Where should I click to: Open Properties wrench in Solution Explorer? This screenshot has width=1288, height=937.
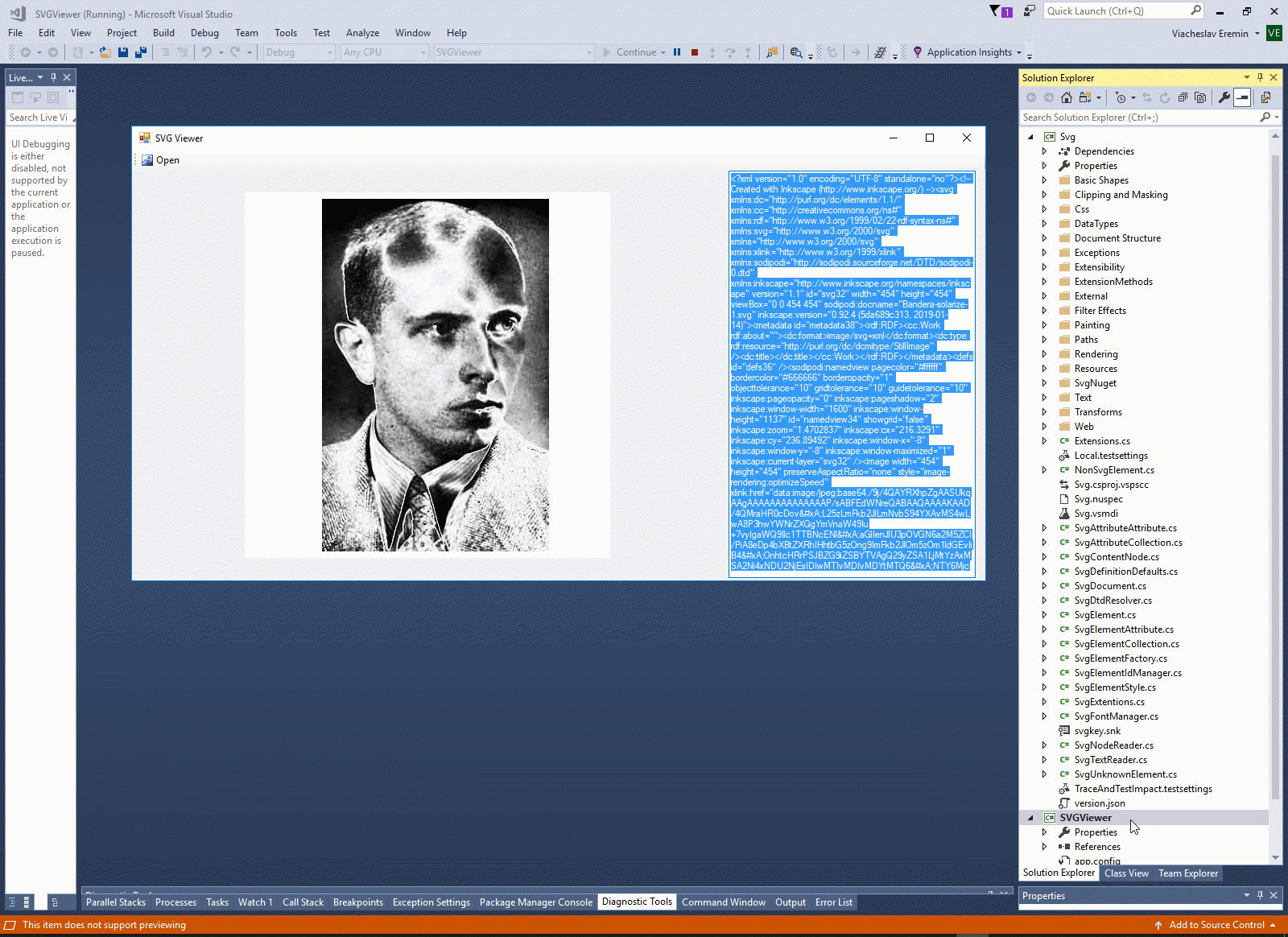pyautogui.click(x=1224, y=97)
